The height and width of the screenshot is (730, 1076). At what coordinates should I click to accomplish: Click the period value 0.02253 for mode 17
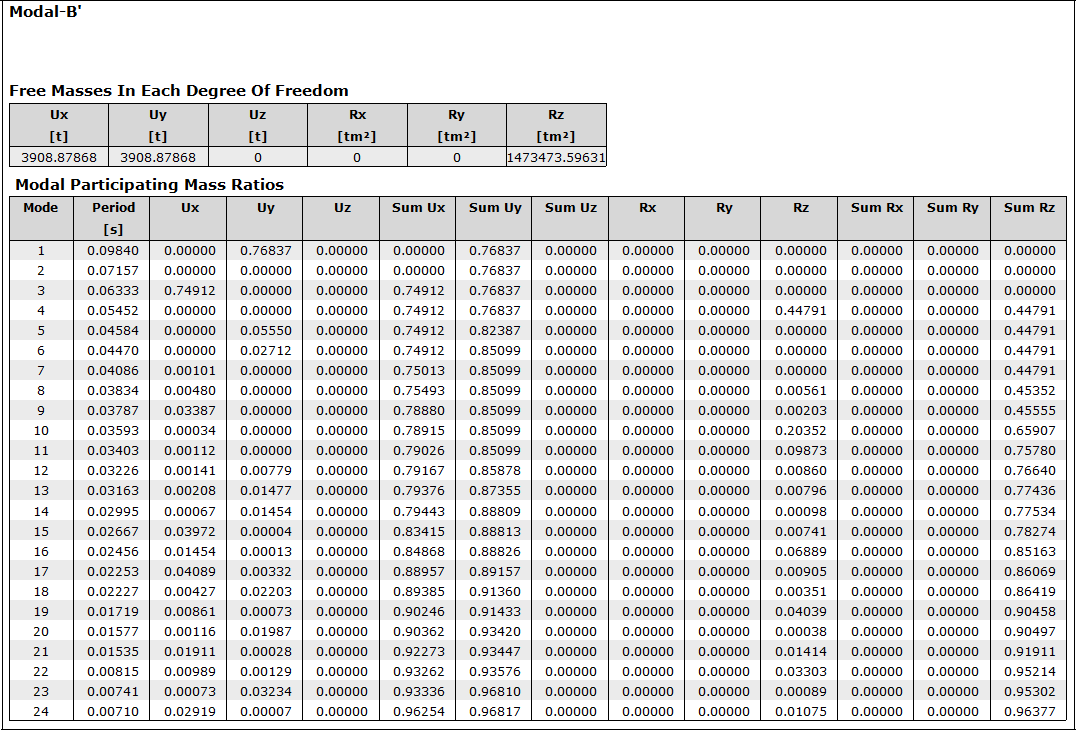(113, 572)
